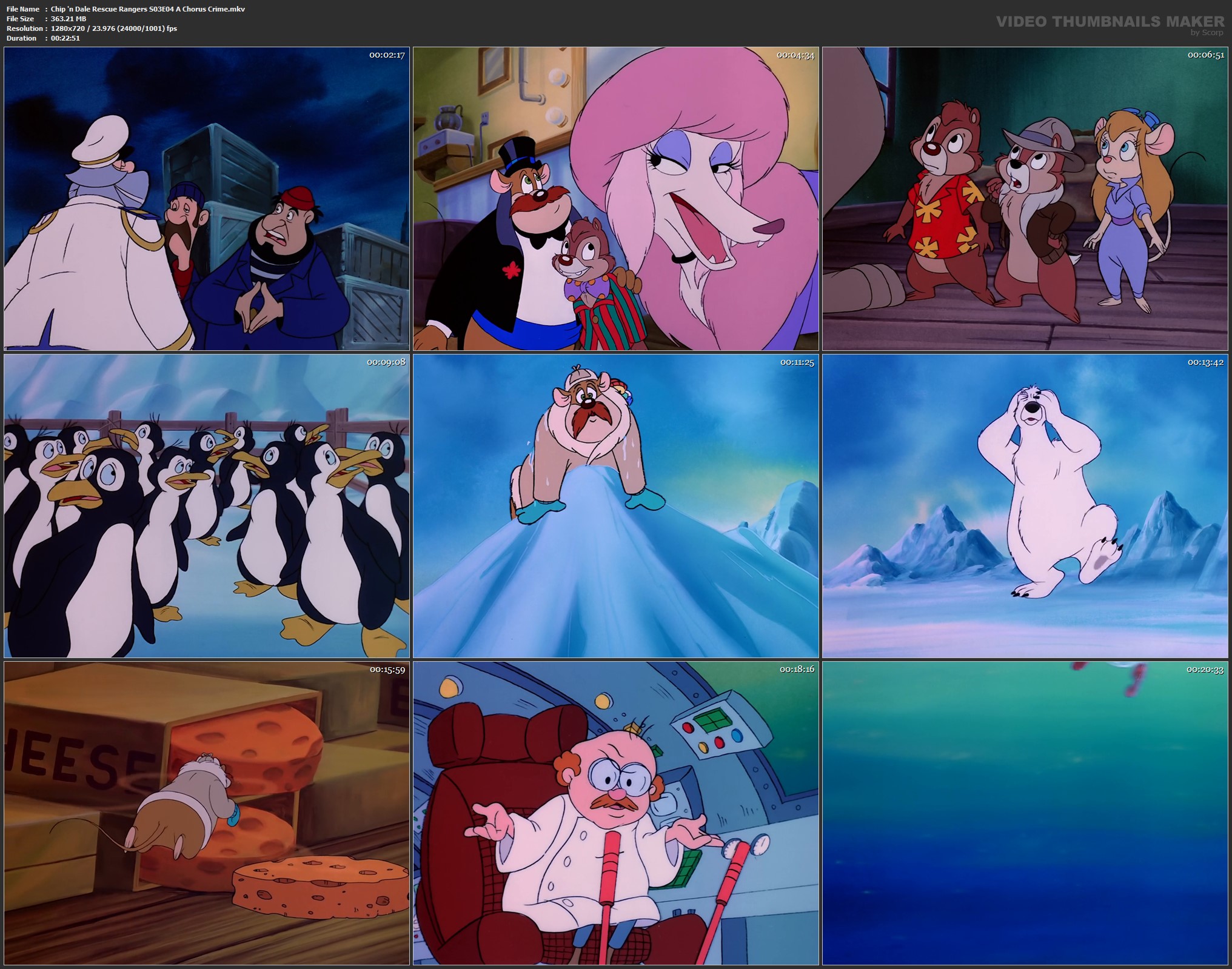Click the 'by Scorp' credit text
The width and height of the screenshot is (1232, 969).
[x=1207, y=33]
